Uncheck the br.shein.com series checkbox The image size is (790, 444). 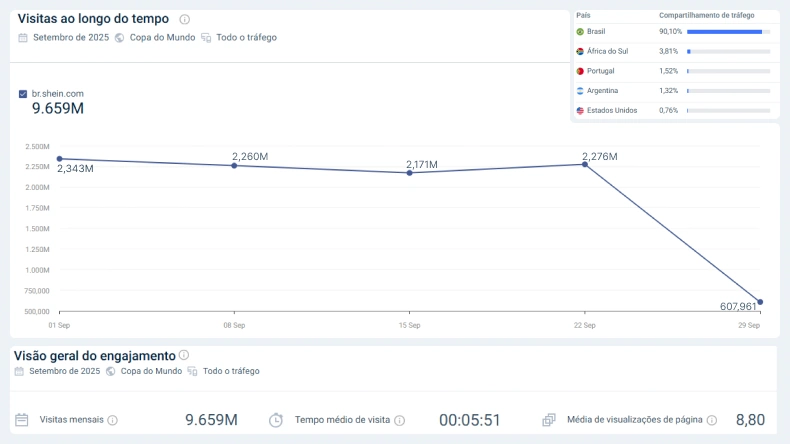pyautogui.click(x=23, y=94)
